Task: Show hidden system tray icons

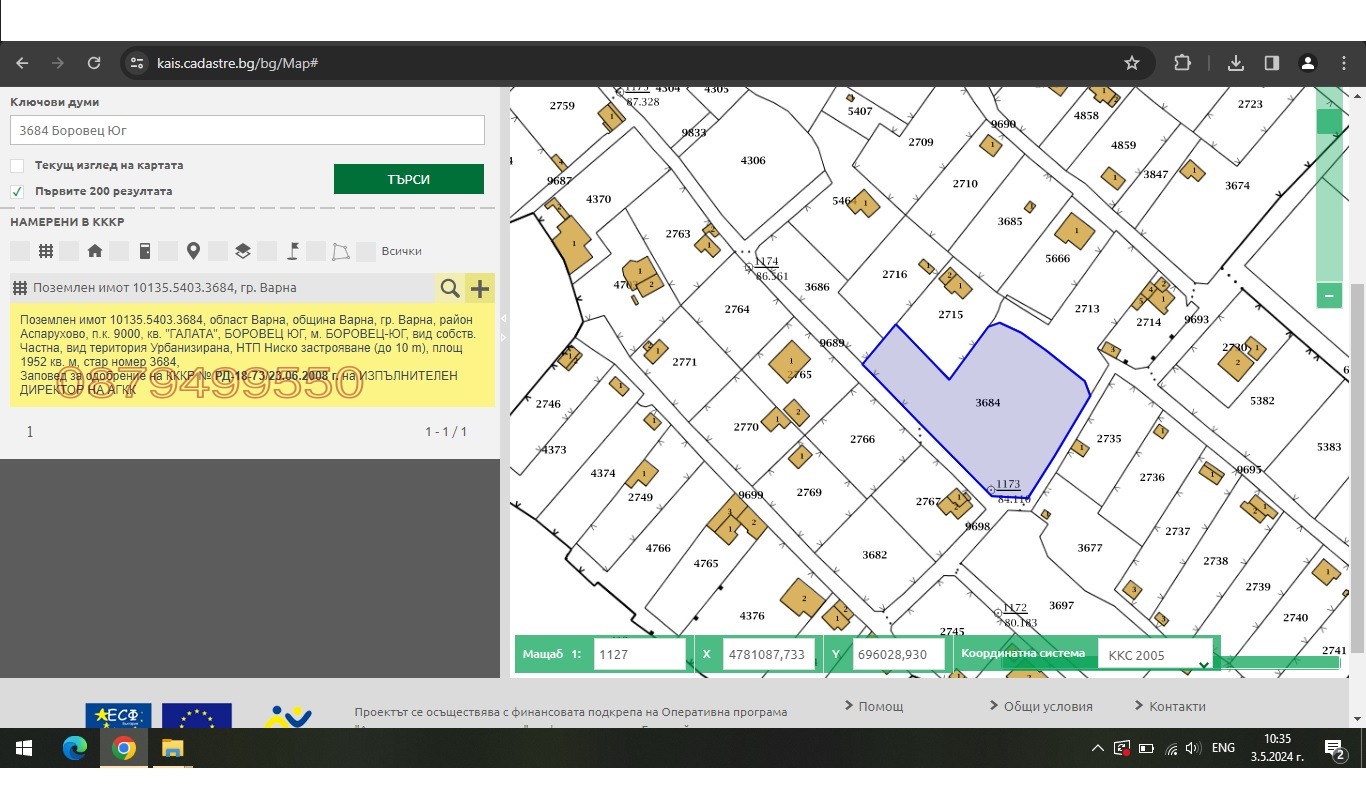Action: (1098, 748)
